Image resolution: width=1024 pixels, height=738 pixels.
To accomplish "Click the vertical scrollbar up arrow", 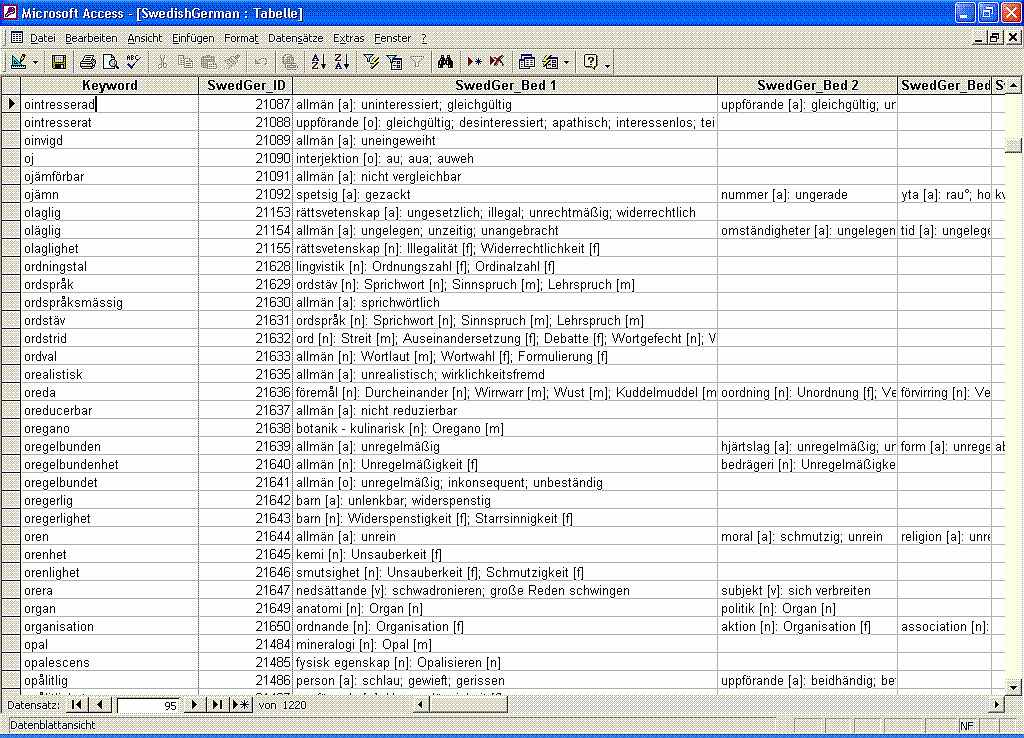I will click(x=1013, y=85).
